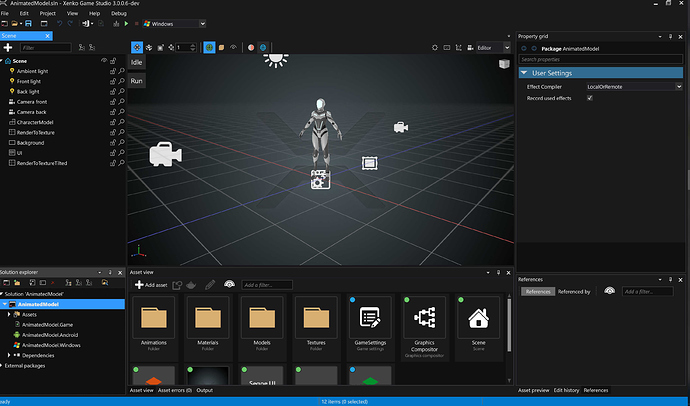This screenshot has height=406, width=690.
Task: Click the orange cube icon in scene toolbar
Action: 221,48
